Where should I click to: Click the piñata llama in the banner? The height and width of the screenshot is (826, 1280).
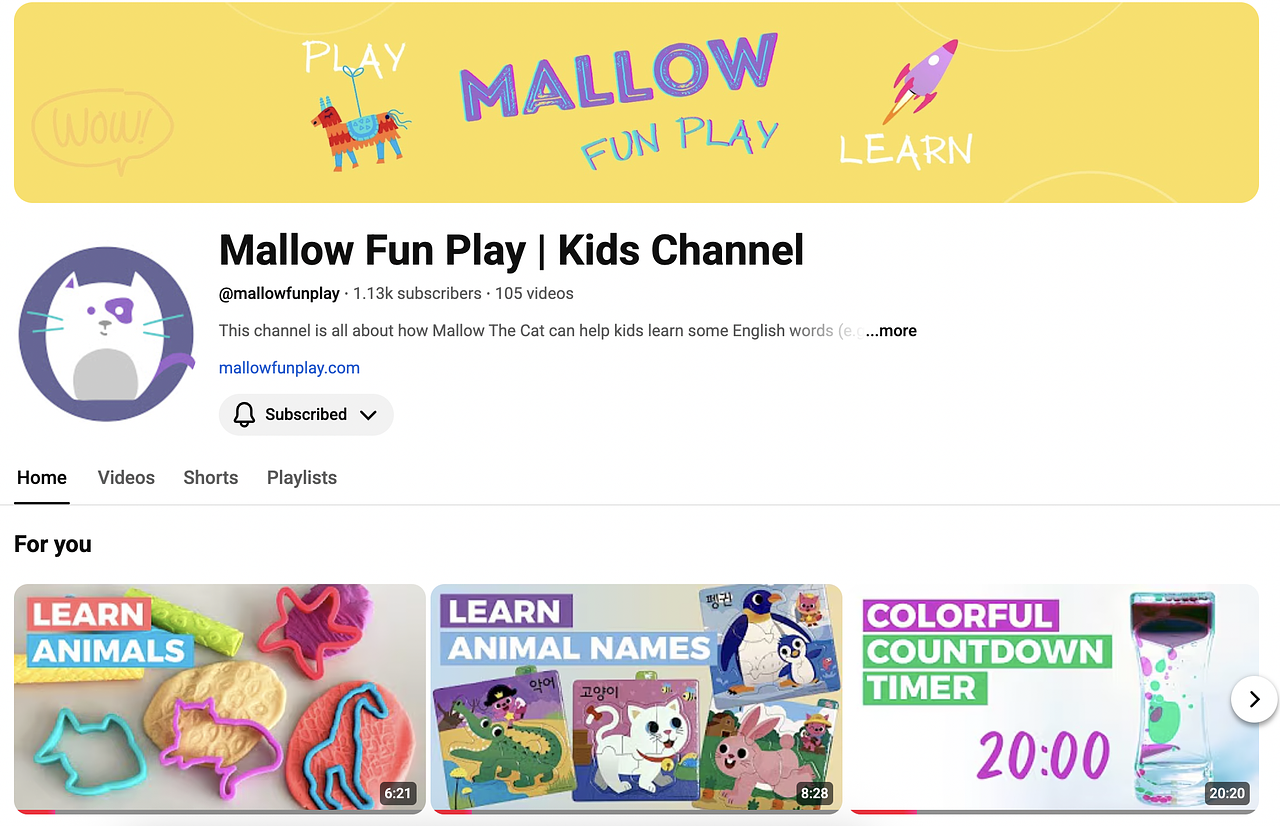pyautogui.click(x=356, y=128)
